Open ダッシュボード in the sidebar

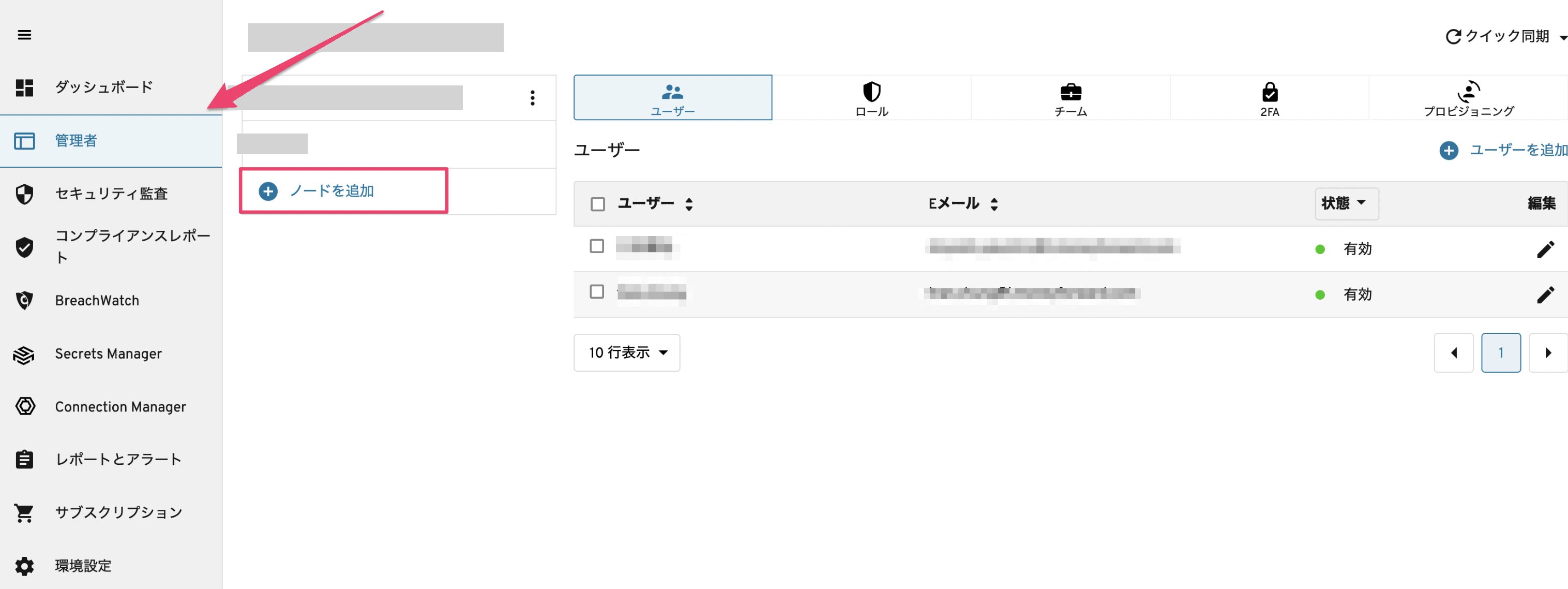click(x=111, y=87)
